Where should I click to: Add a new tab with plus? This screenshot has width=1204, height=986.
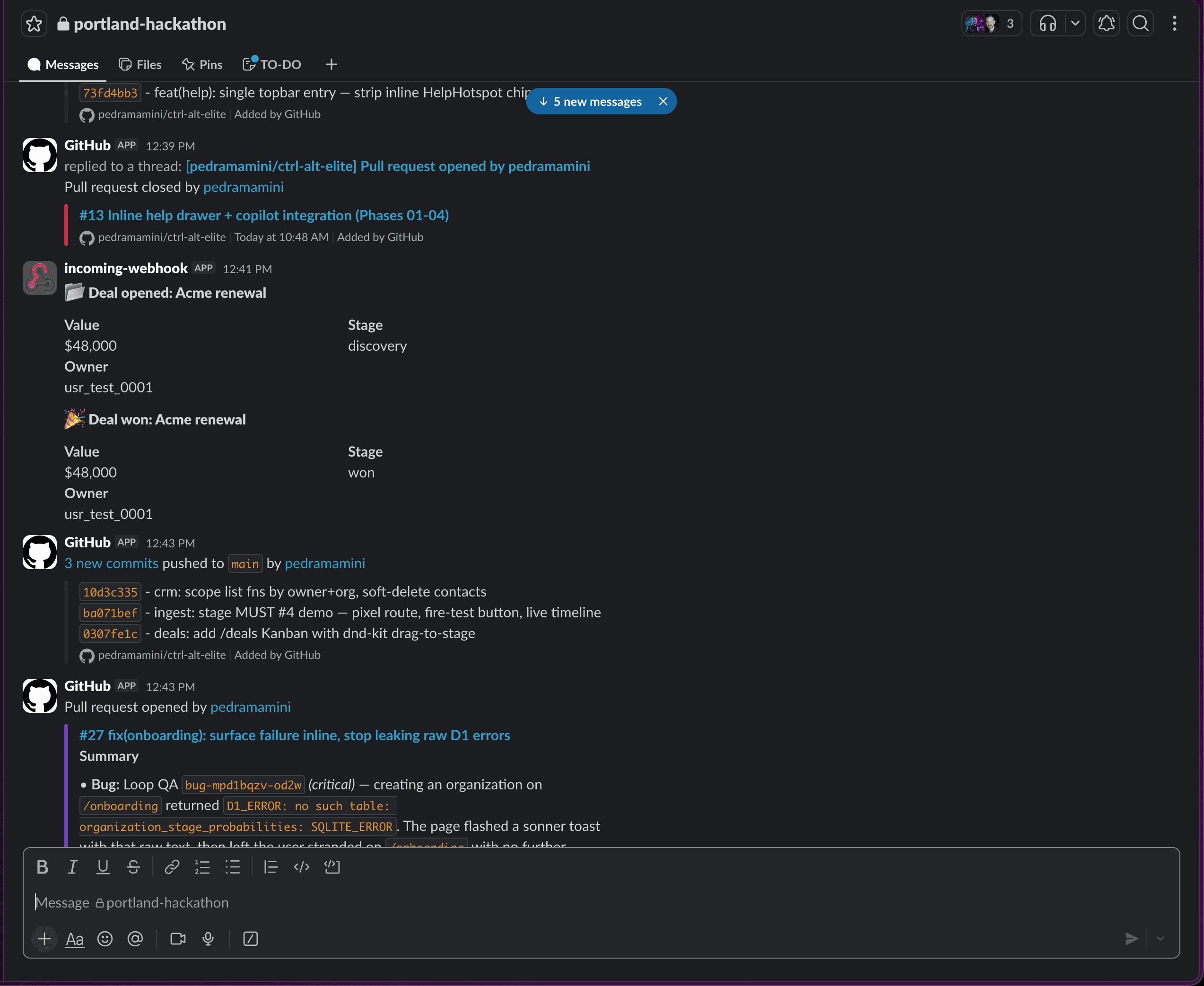click(331, 65)
